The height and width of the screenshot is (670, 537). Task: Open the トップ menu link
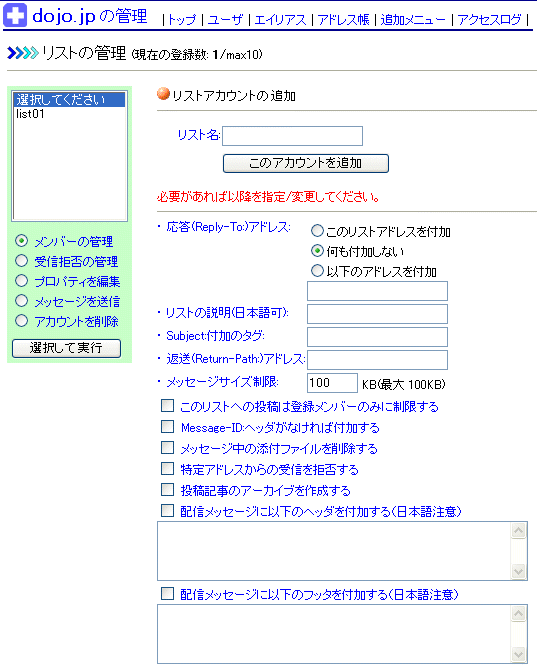click(x=182, y=20)
